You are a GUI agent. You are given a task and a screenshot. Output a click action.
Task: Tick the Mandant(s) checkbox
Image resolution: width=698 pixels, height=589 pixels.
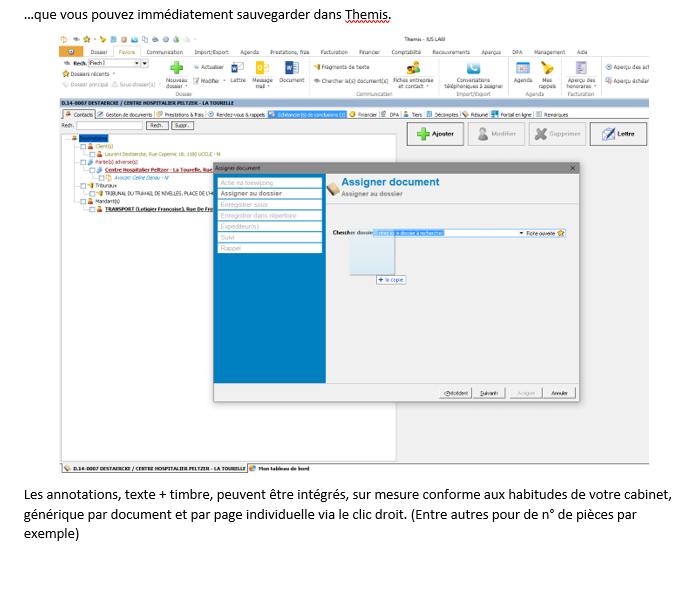(83, 201)
